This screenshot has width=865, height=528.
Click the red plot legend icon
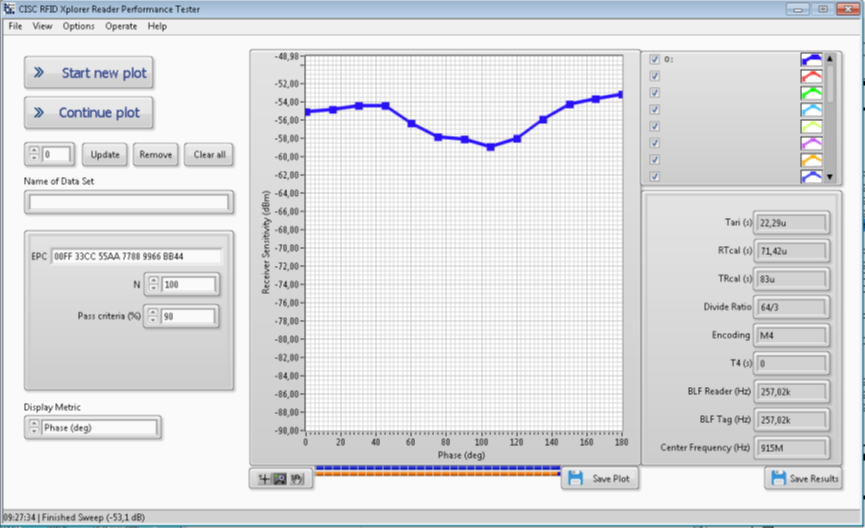[810, 76]
